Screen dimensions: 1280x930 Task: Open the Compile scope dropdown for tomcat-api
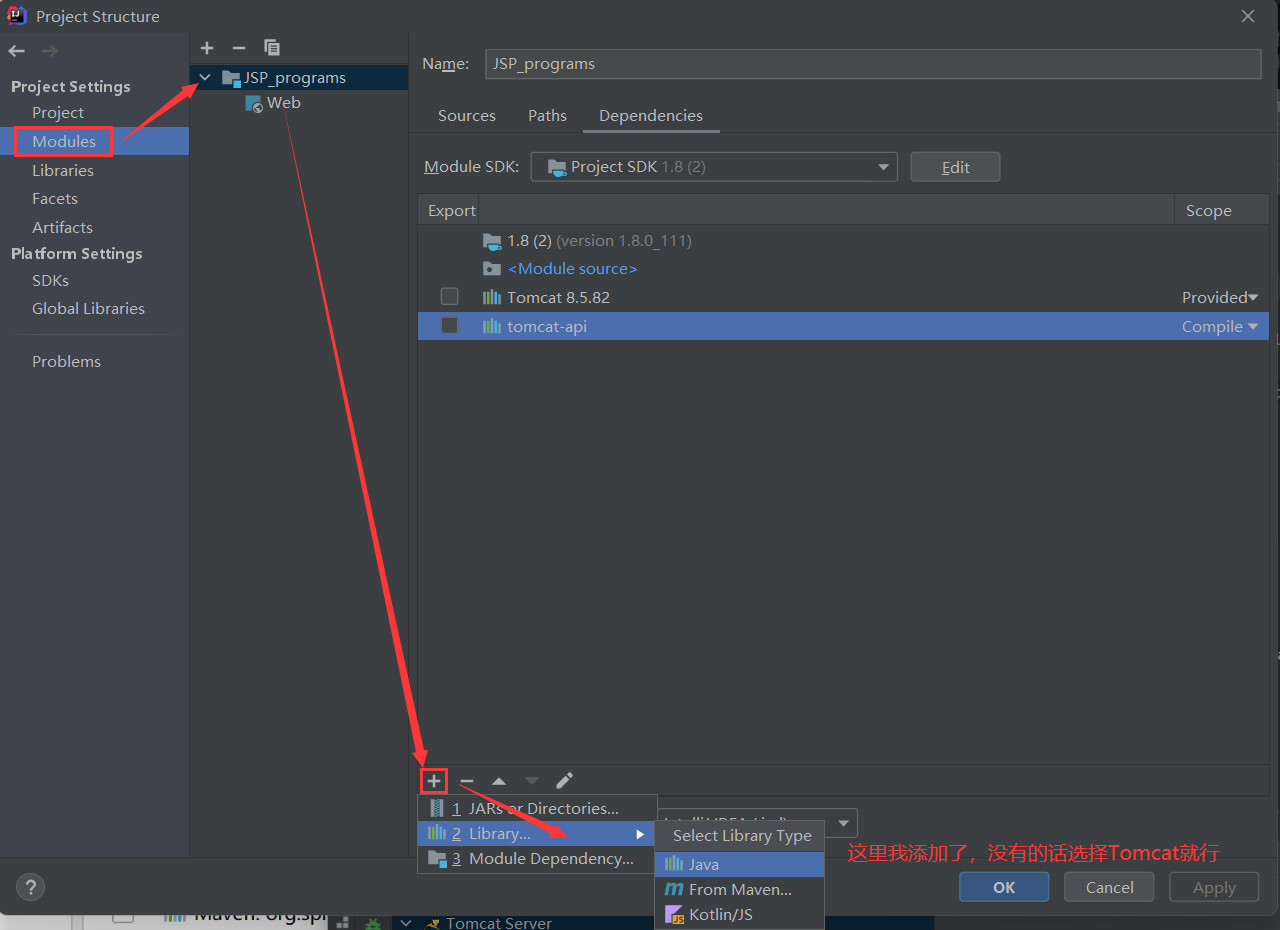(x=1220, y=326)
